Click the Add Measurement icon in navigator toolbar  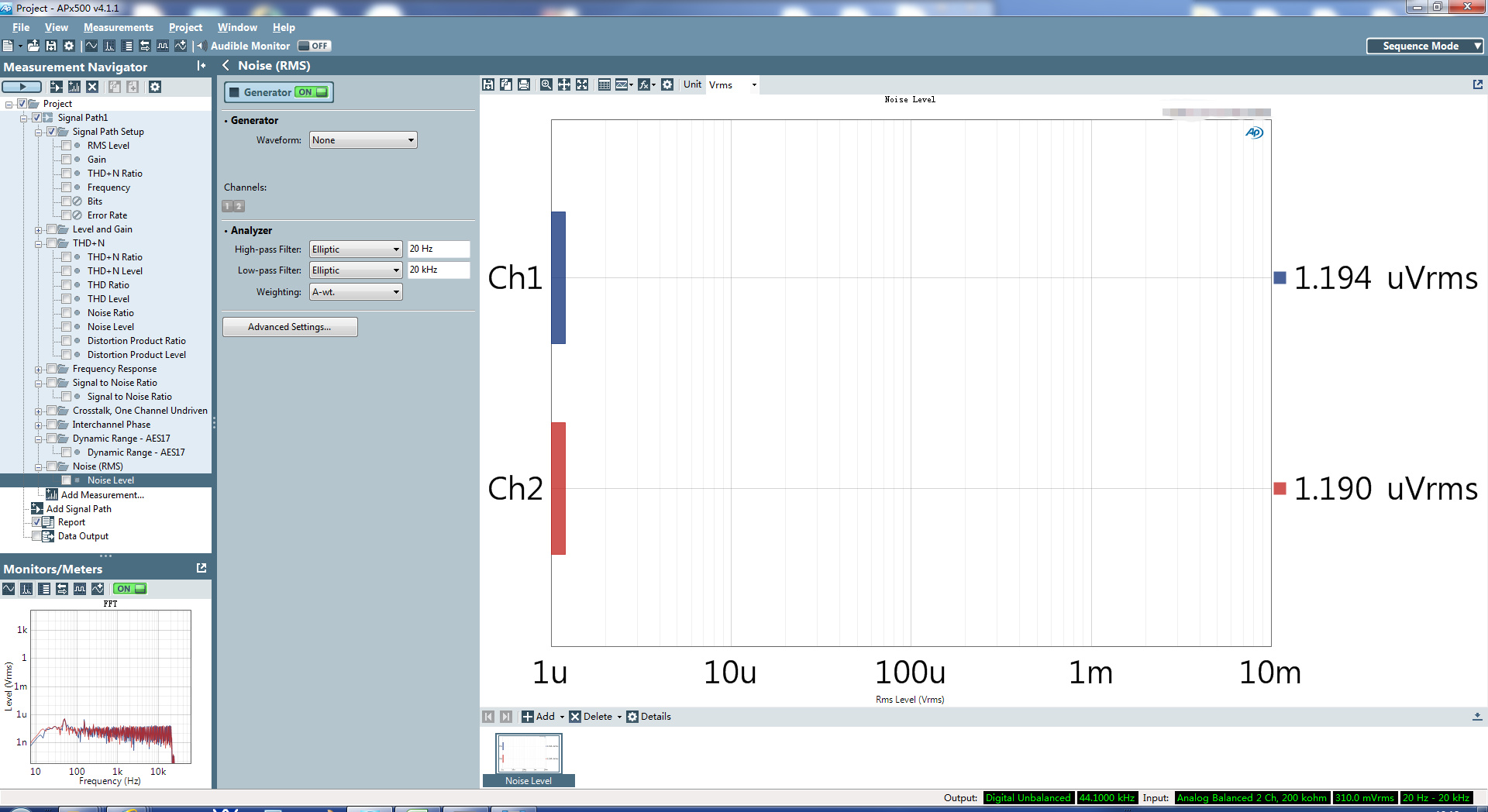tap(74, 87)
